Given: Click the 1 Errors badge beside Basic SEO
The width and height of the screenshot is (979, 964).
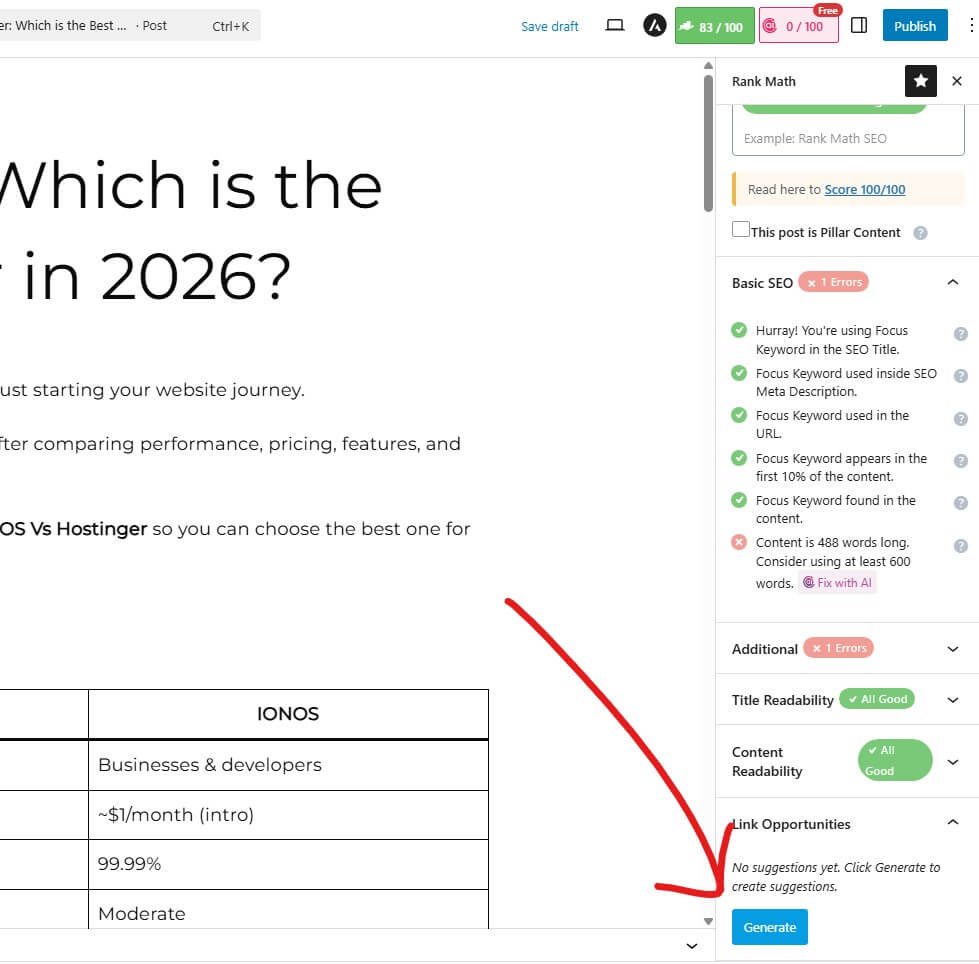Looking at the screenshot, I should pos(834,282).
